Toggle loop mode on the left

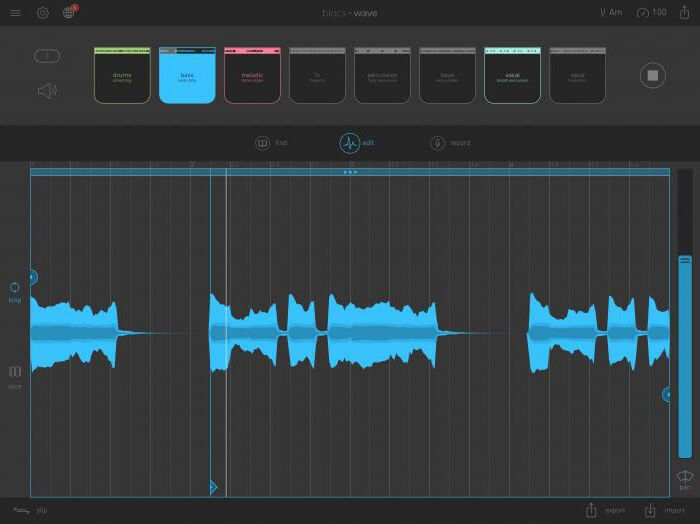[15, 292]
